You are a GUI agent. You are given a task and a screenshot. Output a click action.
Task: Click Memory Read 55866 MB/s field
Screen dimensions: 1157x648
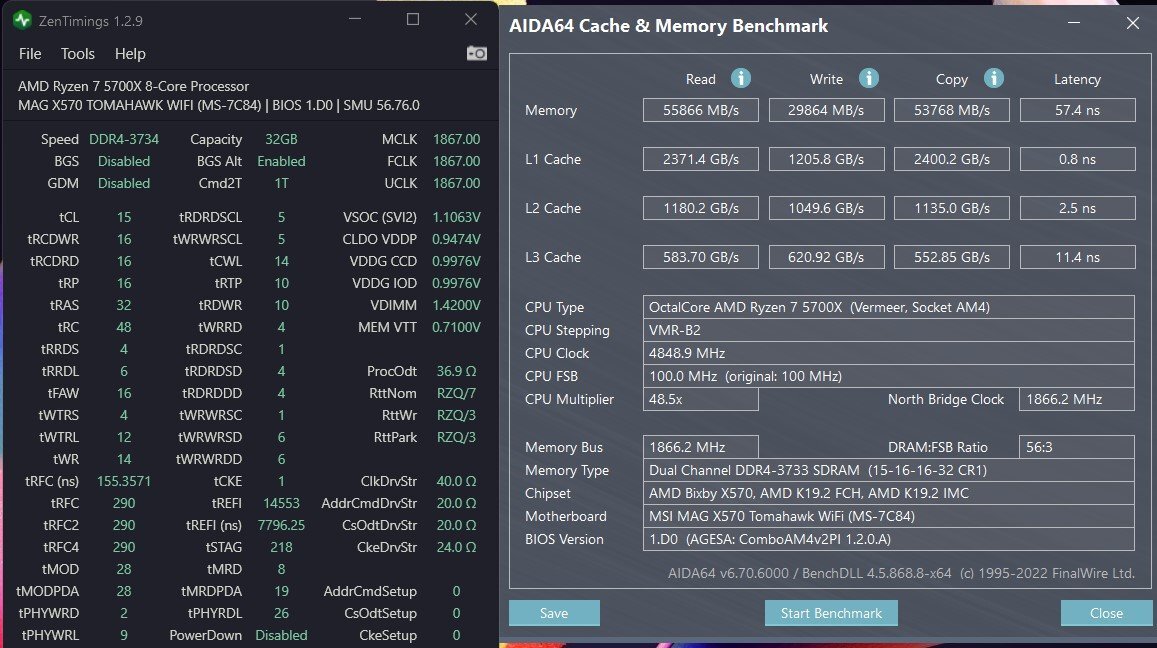click(700, 110)
